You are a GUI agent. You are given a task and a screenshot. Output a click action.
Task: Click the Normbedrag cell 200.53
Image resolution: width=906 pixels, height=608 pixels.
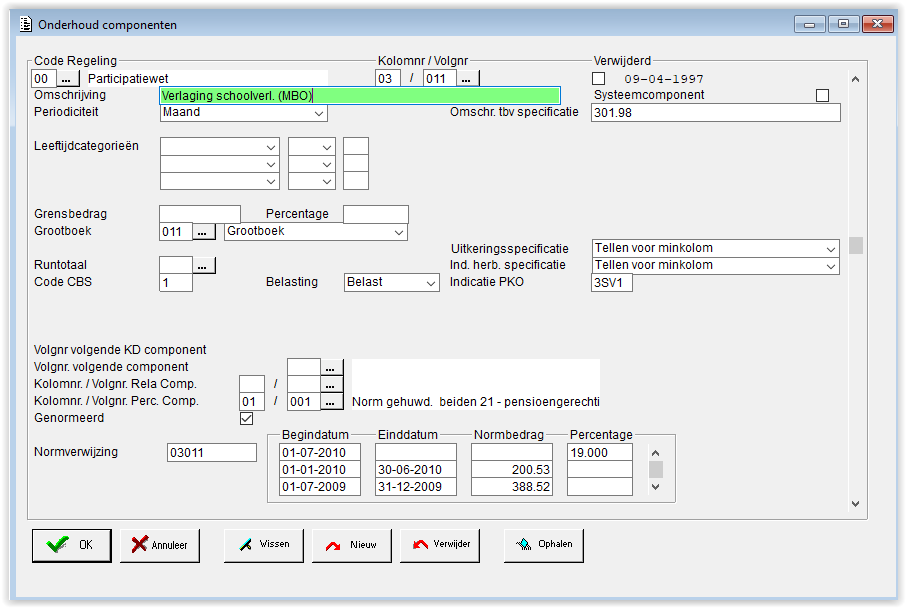512,470
